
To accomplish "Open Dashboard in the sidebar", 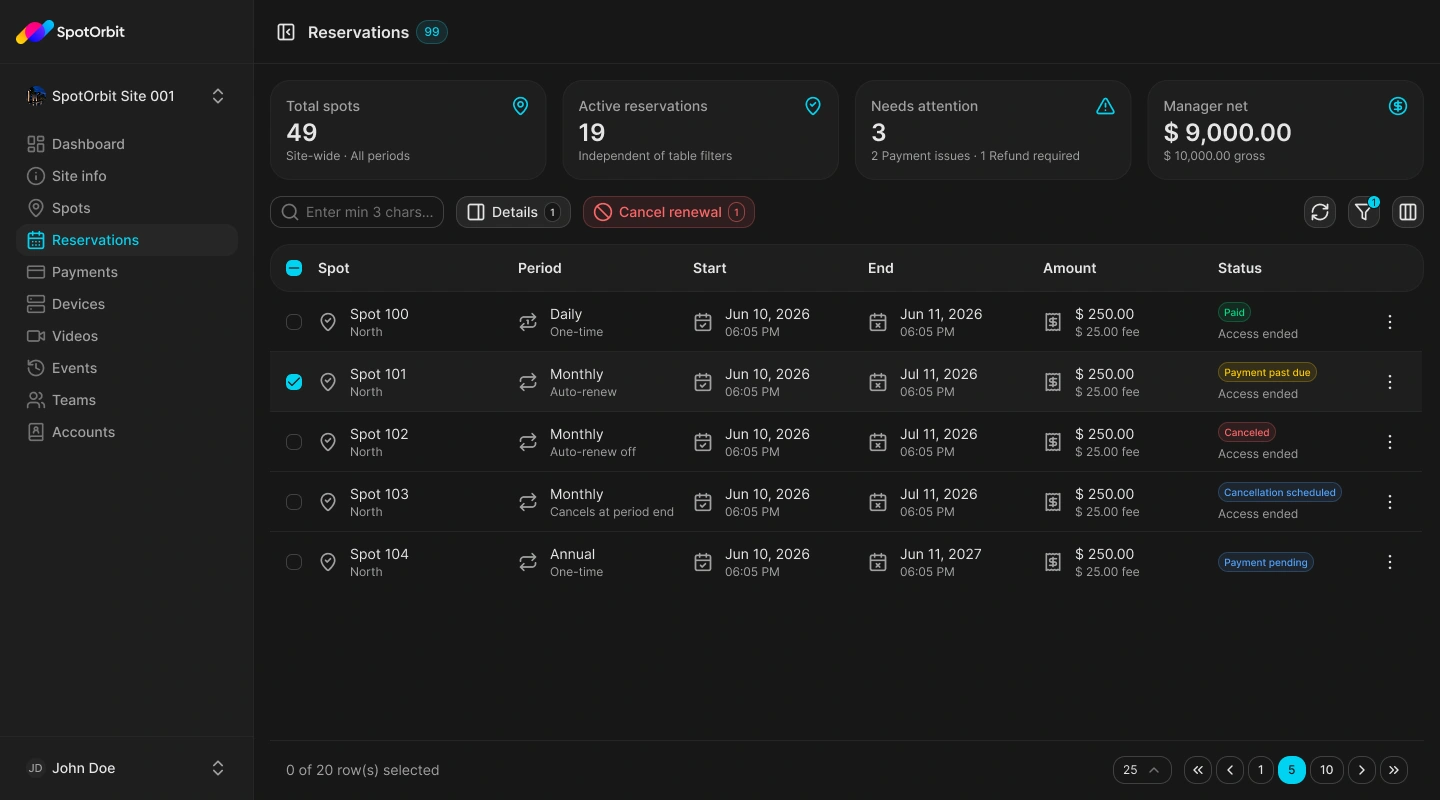I will pyautogui.click(x=127, y=144).
